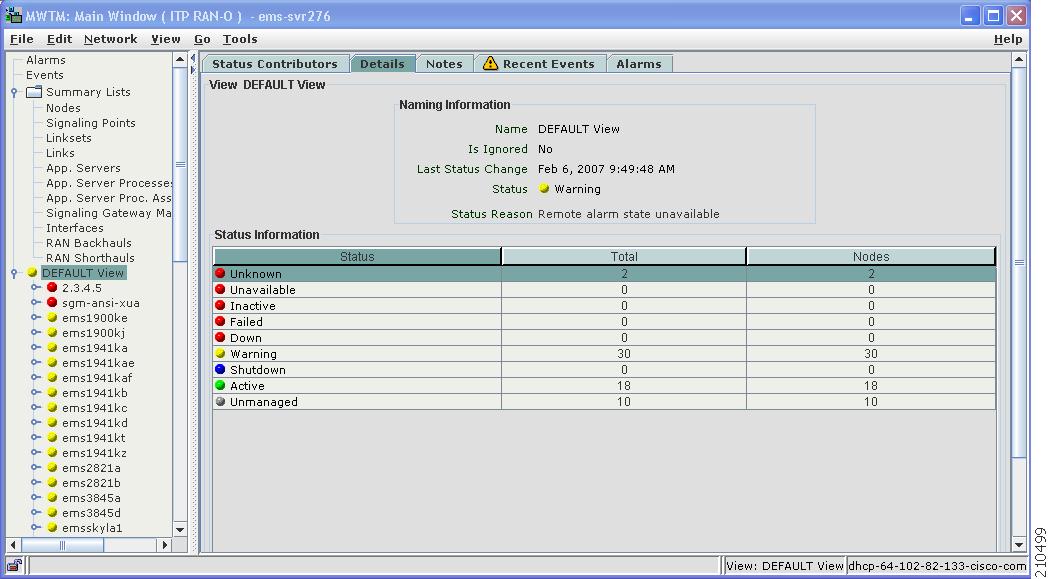Select Events in the navigation tree
Viewport: 1048px width, 579px height.
45,75
